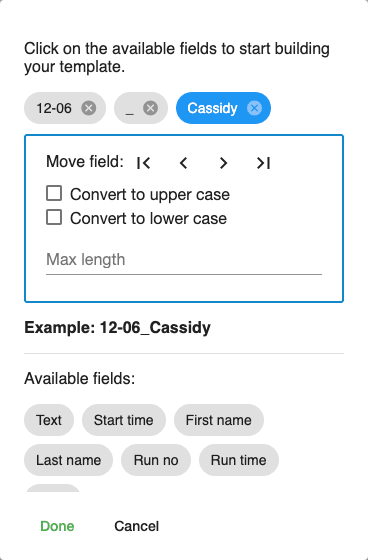The width and height of the screenshot is (368, 560).
Task: Add the Text available field
Action: coord(49,420)
